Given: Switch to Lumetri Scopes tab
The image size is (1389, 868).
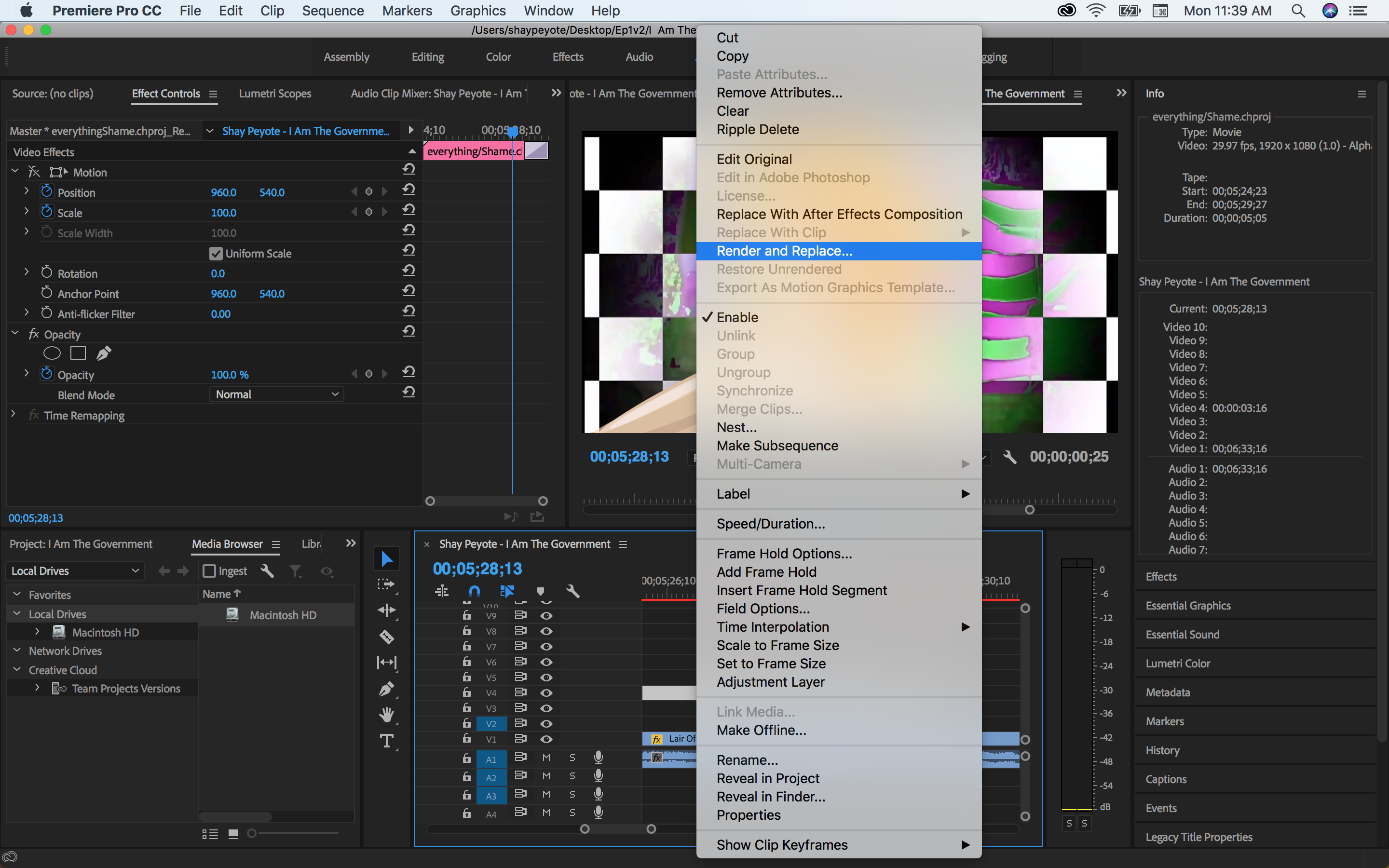Looking at the screenshot, I should (x=275, y=94).
